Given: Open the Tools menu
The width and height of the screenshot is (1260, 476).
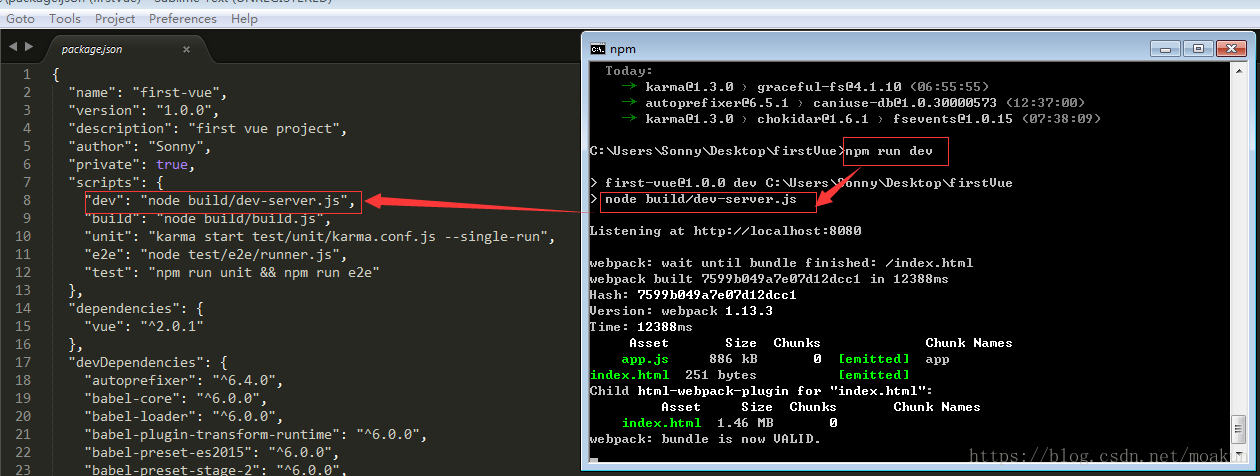Looking at the screenshot, I should pos(65,18).
